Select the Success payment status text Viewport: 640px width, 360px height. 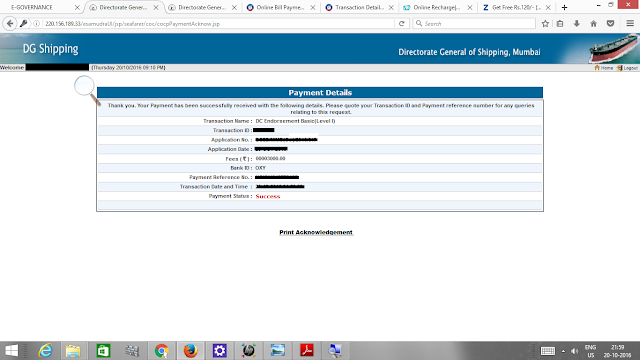268,196
